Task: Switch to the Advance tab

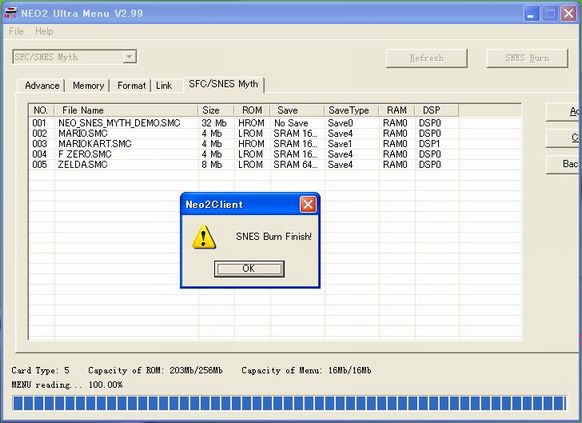Action: (42, 86)
